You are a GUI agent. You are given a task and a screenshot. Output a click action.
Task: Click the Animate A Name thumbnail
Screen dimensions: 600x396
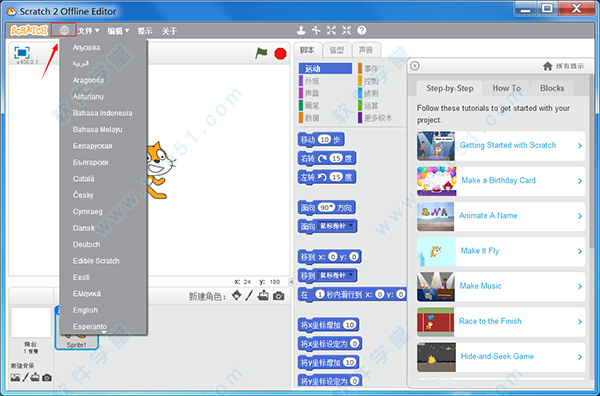coord(436,217)
